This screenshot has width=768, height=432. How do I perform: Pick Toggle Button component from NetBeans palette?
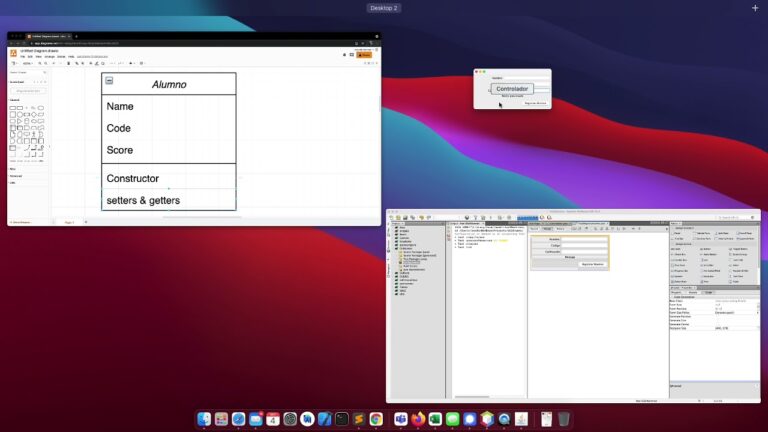738,249
